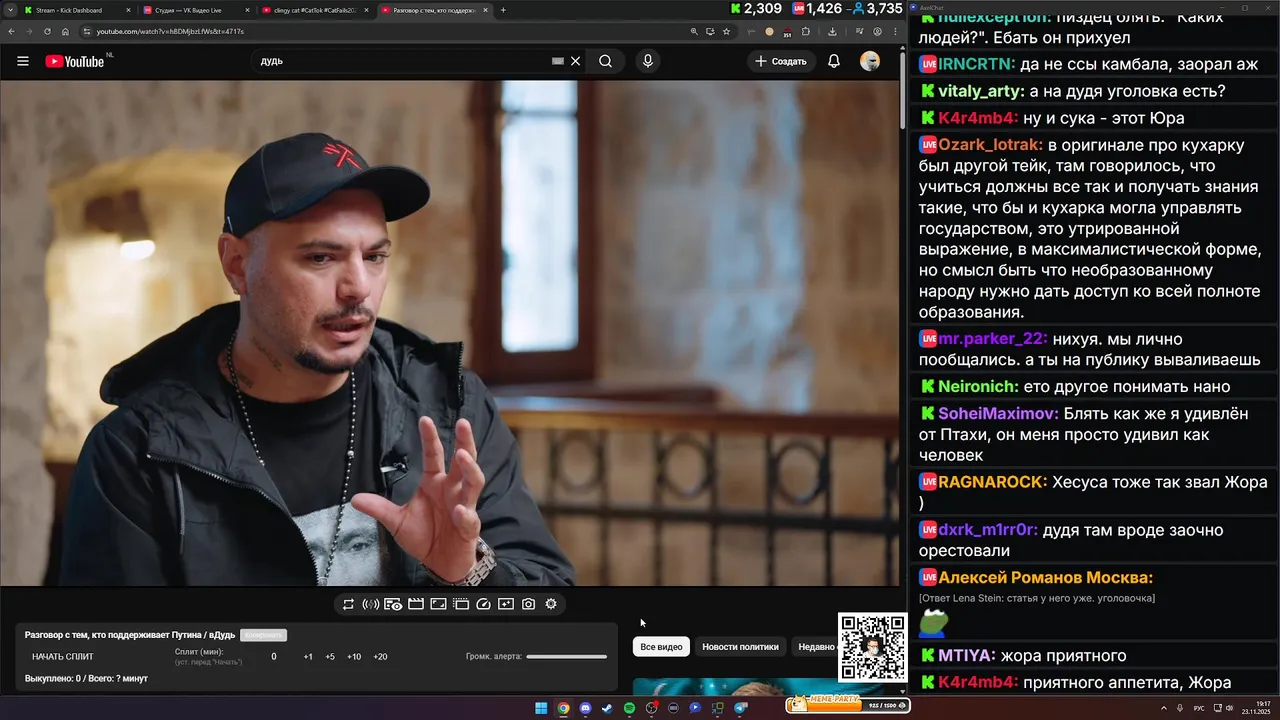Click the browser home button
Image resolution: width=1280 pixels, height=720 pixels.
coord(66,31)
